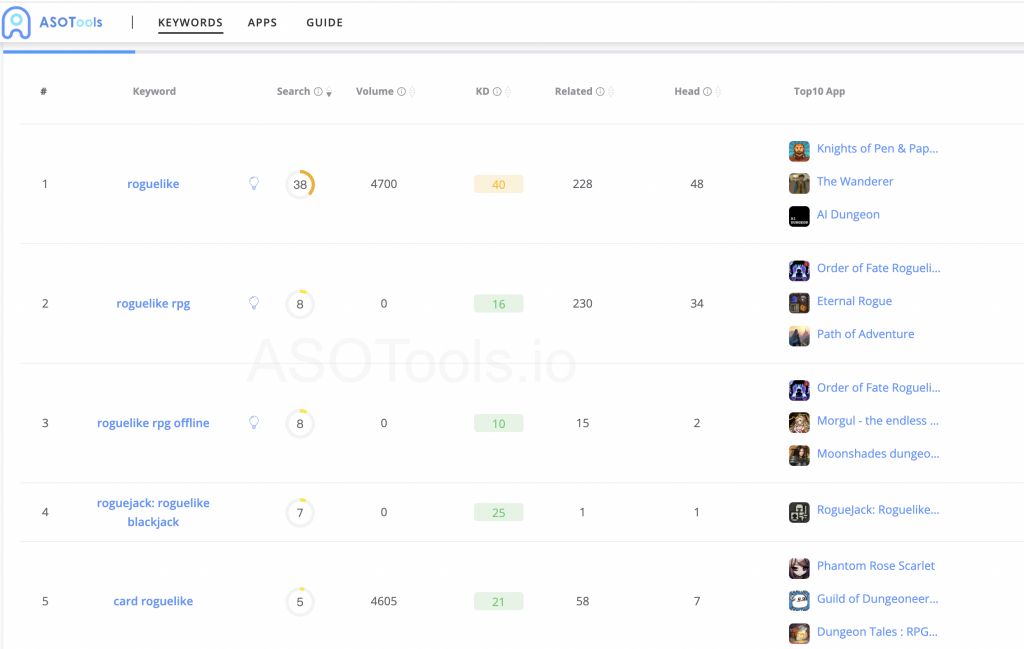Click the volume value 4700

383,184
